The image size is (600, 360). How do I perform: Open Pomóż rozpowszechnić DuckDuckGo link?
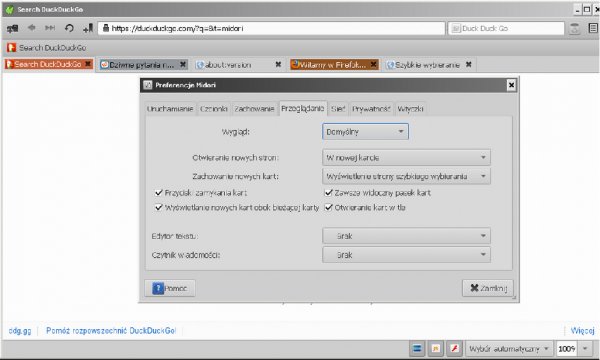[111, 331]
